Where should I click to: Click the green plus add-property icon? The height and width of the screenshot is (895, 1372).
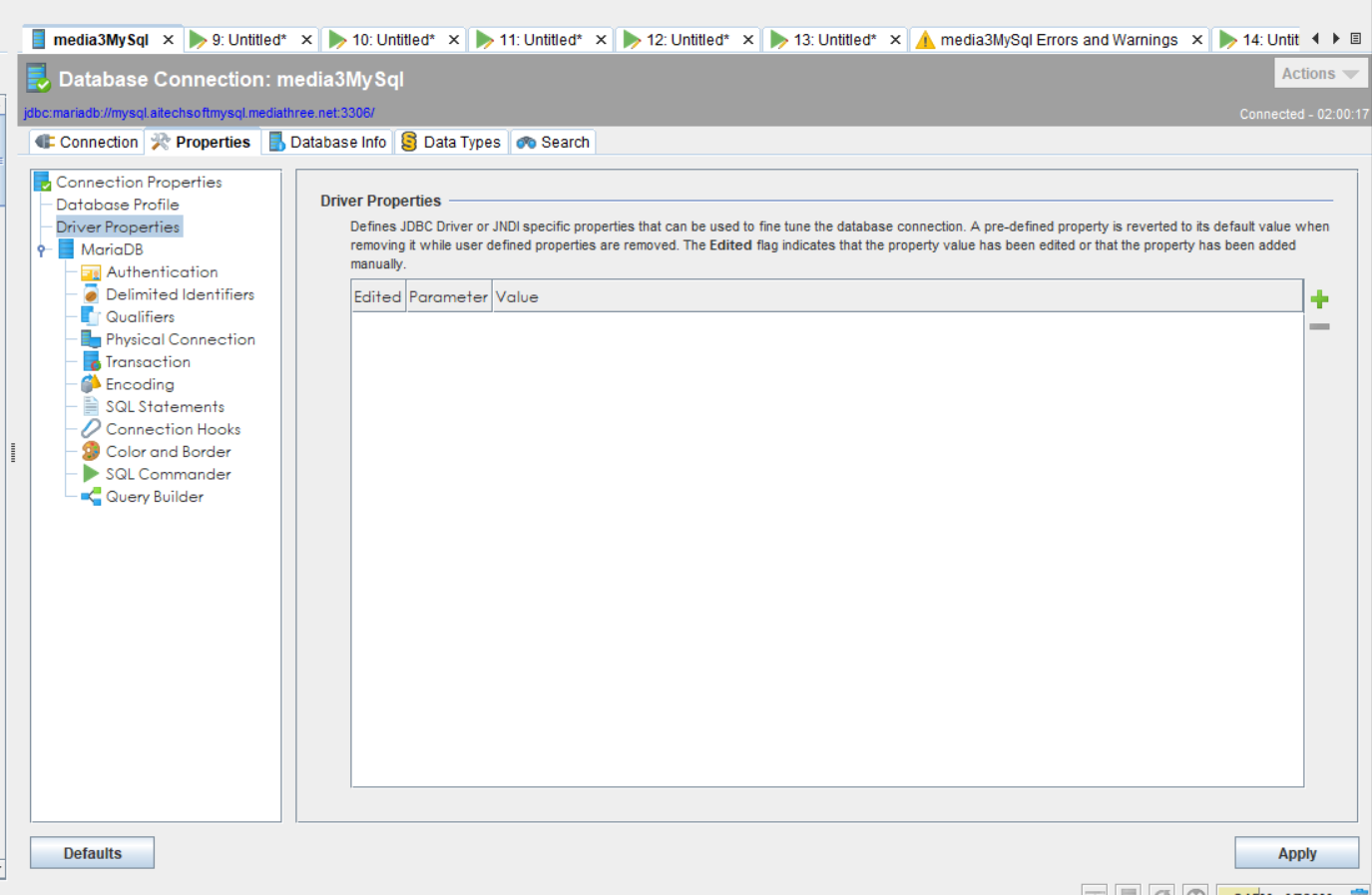1319,299
